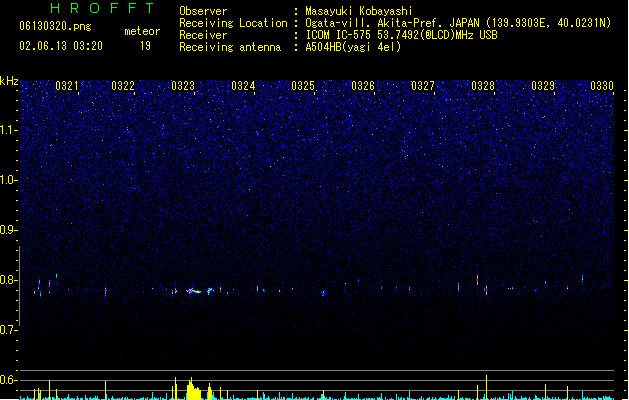Viewport: 629px width, 400px height.
Task: Click the 0326 time marker
Action: pos(363,86)
